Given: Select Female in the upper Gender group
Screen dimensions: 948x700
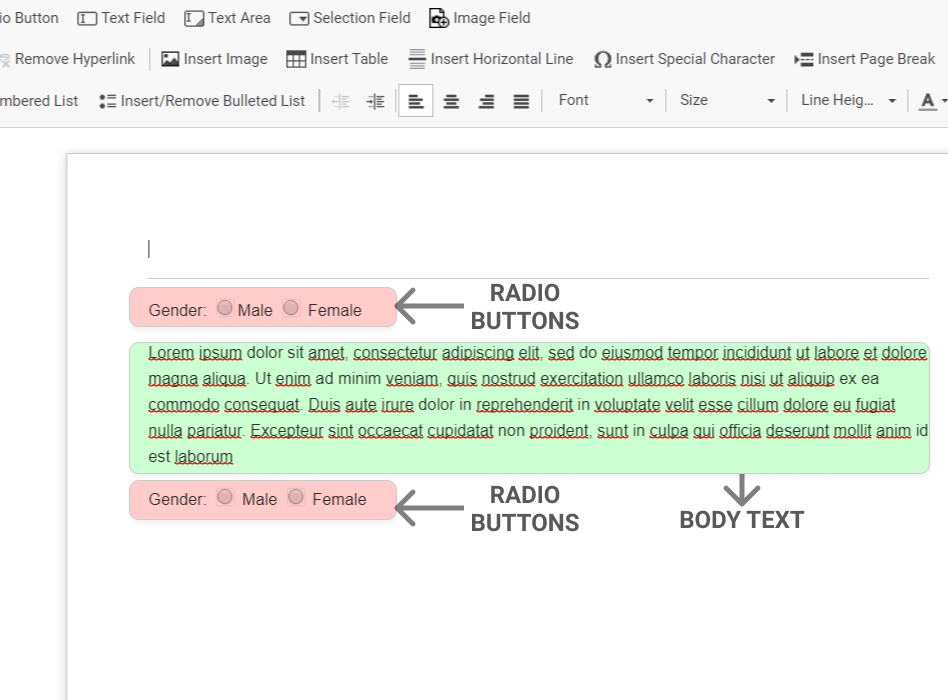Looking at the screenshot, I should tap(291, 308).
